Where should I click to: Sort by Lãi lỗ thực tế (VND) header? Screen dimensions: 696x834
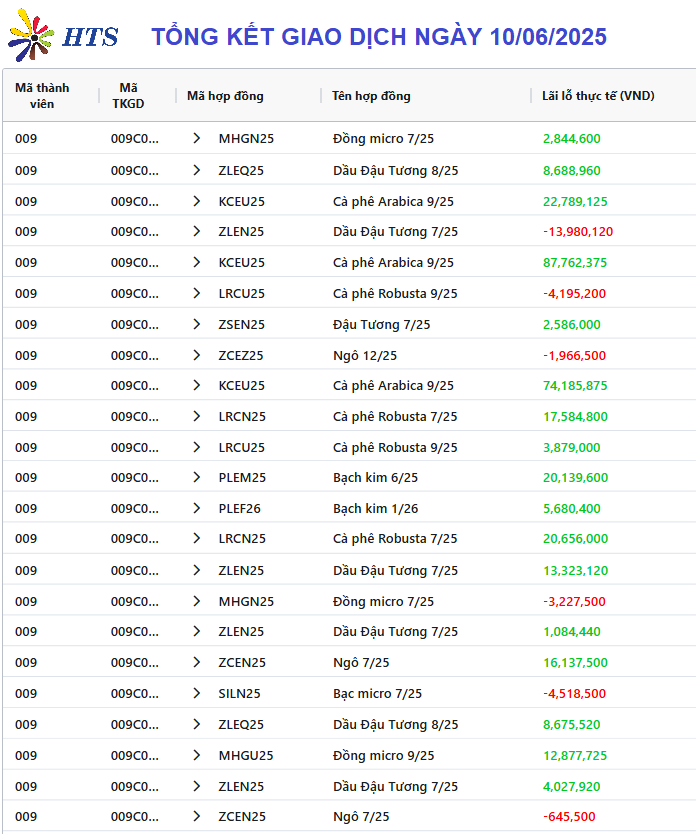[598, 96]
